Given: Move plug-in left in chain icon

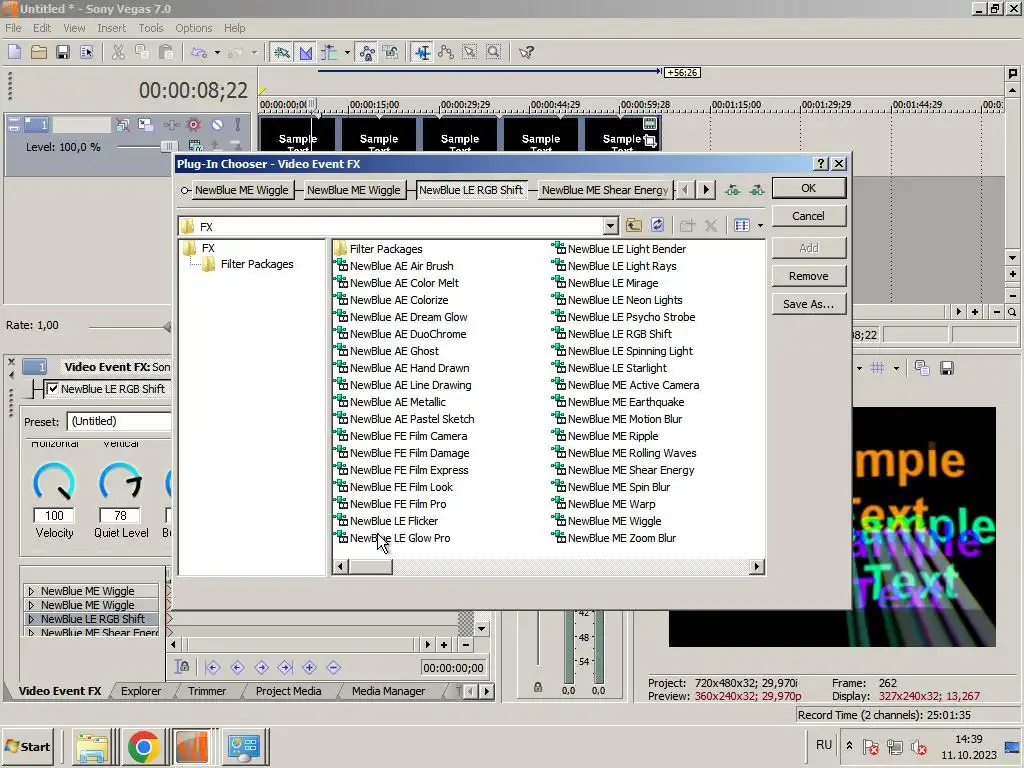Looking at the screenshot, I should point(732,190).
